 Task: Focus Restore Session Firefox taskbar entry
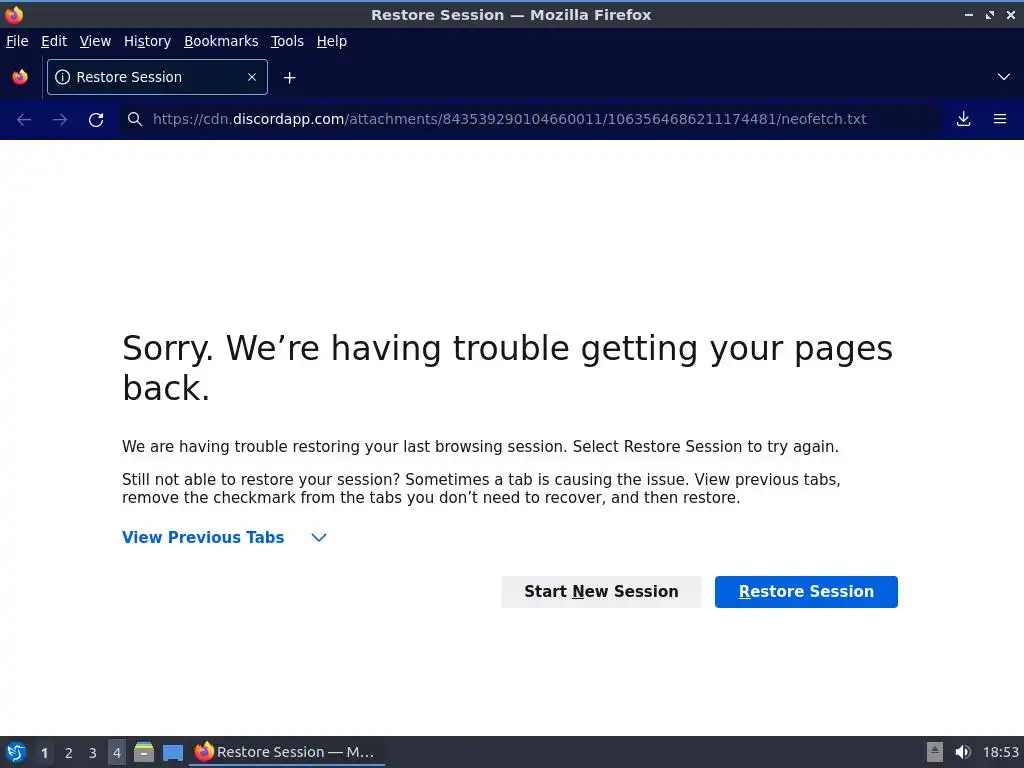tap(287, 752)
